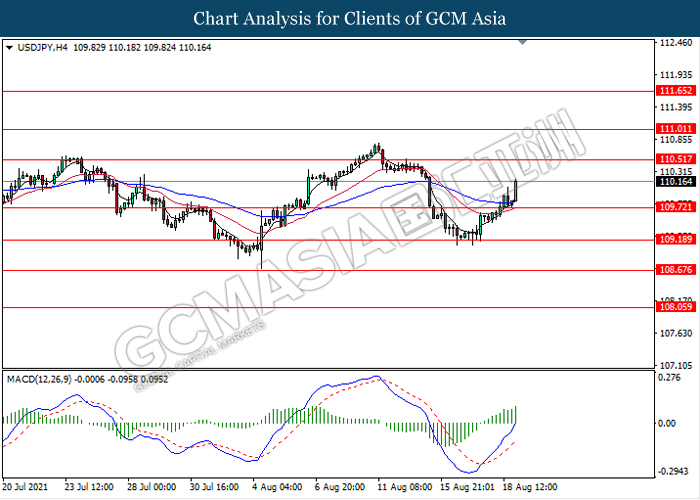
Task: Select the 110.517 resistance price tag
Action: (676, 160)
